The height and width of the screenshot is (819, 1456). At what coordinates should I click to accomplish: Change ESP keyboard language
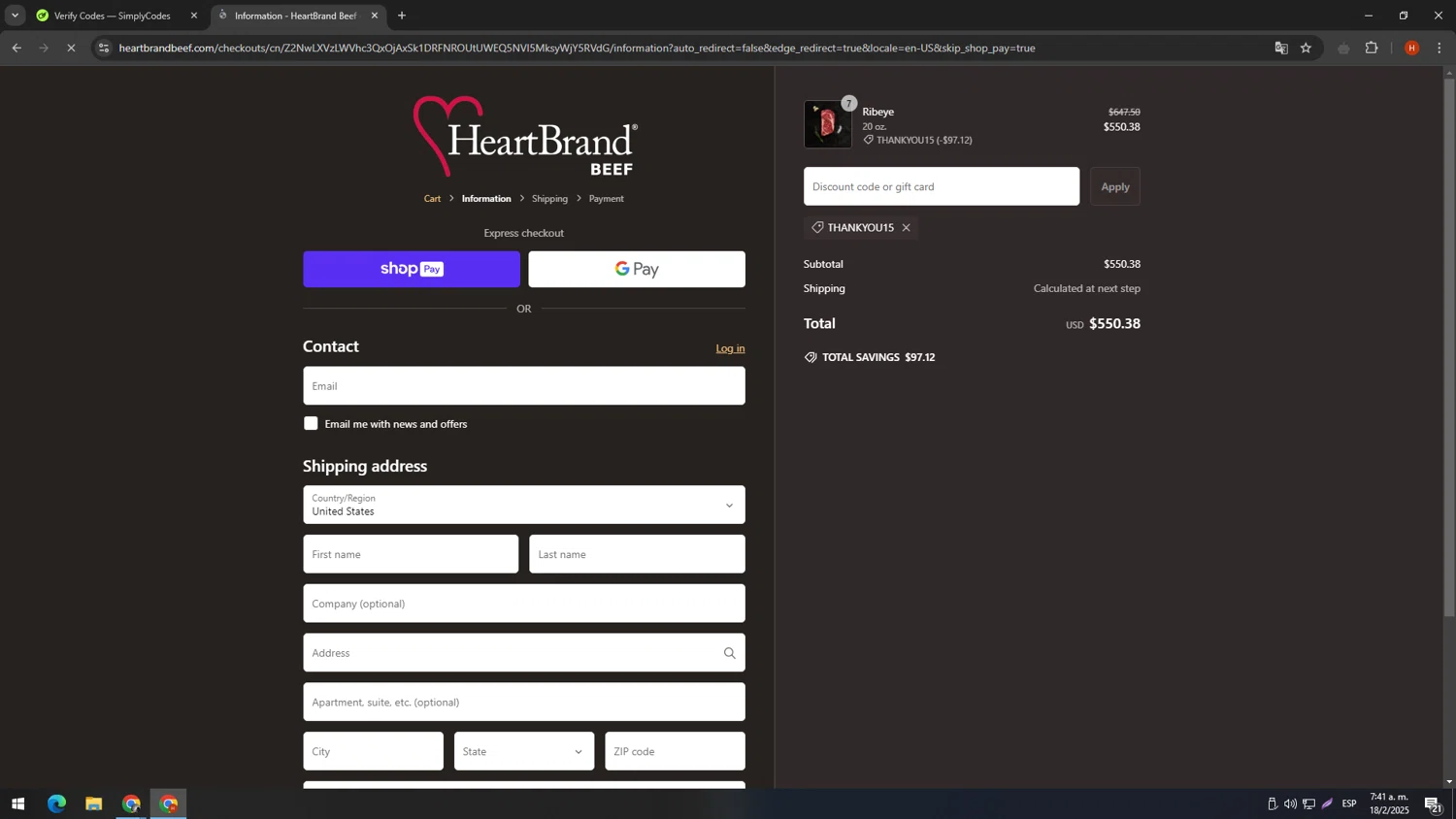pos(1349,803)
